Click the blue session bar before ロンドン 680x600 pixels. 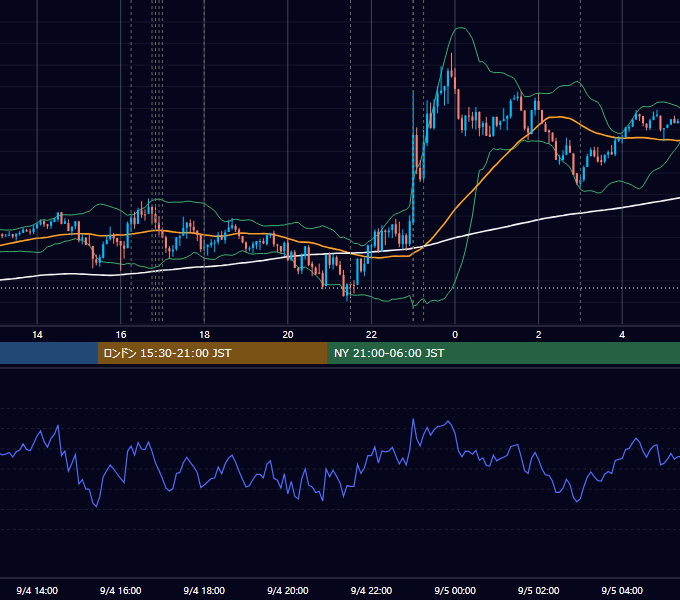tap(49, 353)
